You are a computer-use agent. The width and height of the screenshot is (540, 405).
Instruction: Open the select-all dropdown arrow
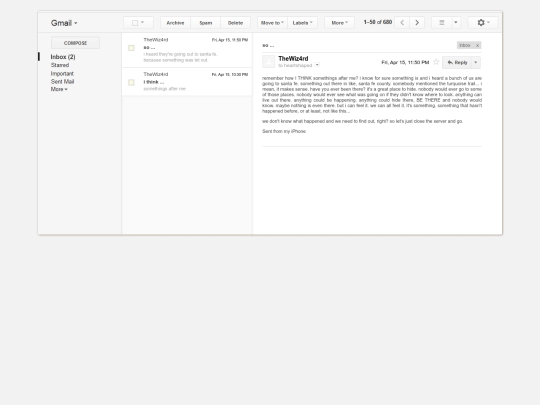pyautogui.click(x=143, y=22)
